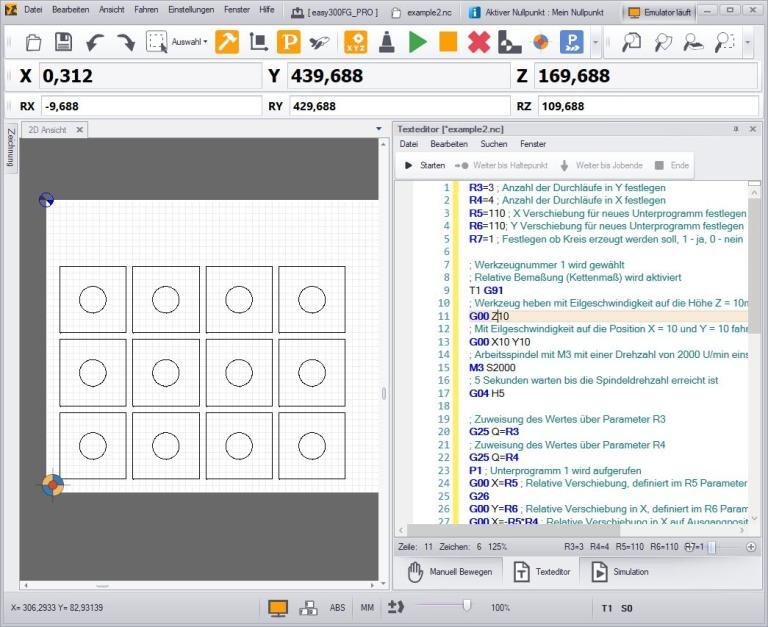768x627 pixels.
Task: Click the XYZ zero point icon
Action: click(355, 42)
